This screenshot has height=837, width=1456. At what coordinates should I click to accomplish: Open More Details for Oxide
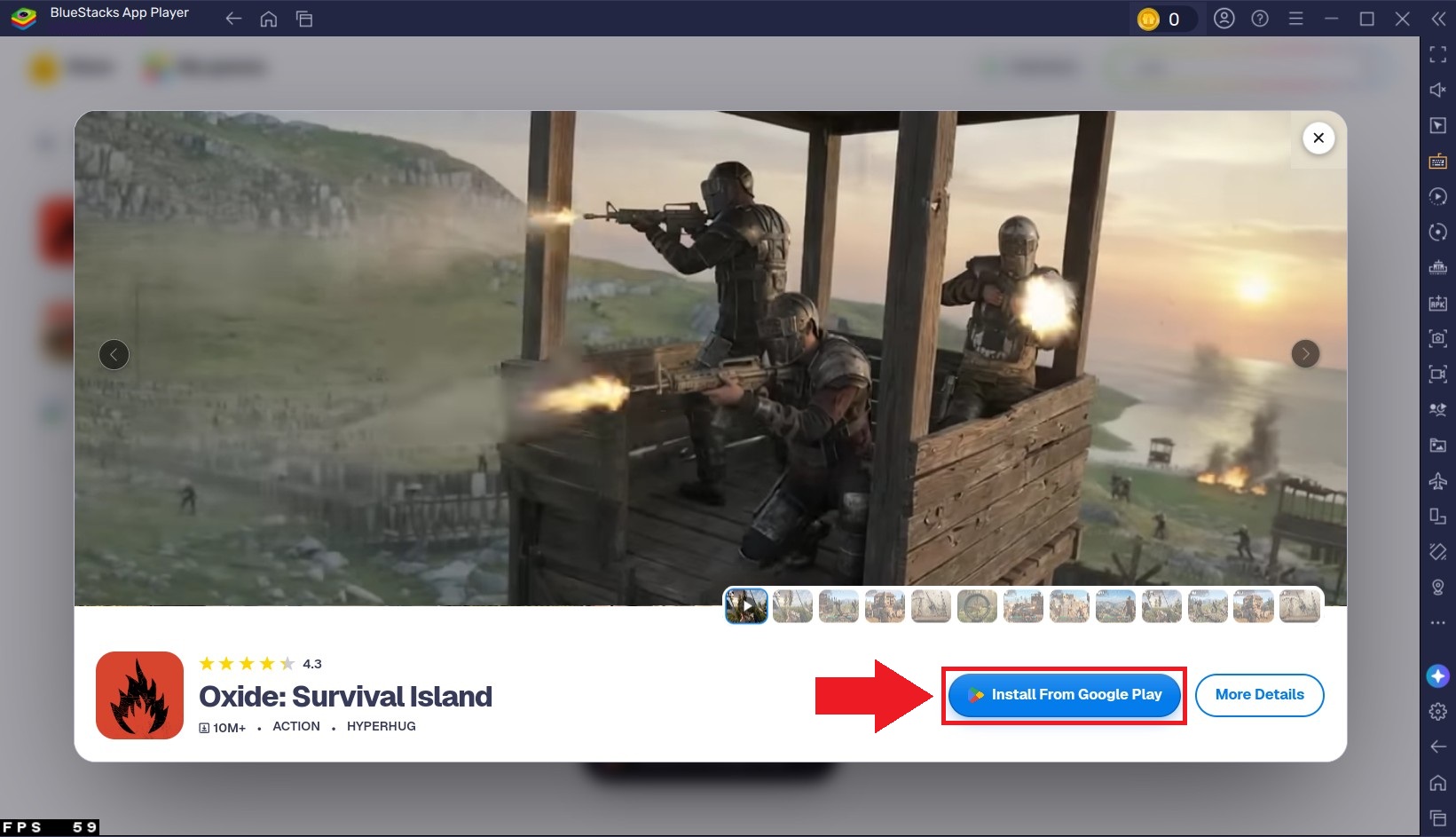(x=1259, y=695)
